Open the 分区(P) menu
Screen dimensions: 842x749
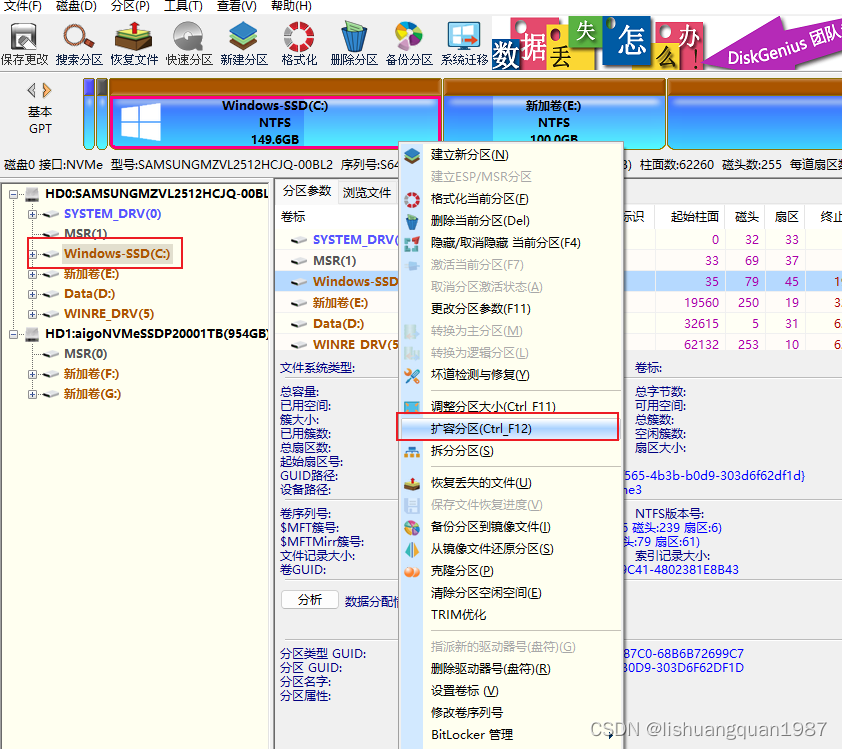[130, 6]
